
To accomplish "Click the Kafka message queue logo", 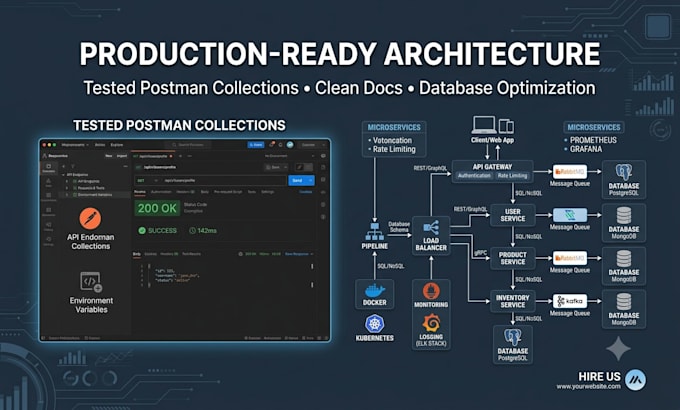I will click(x=570, y=301).
